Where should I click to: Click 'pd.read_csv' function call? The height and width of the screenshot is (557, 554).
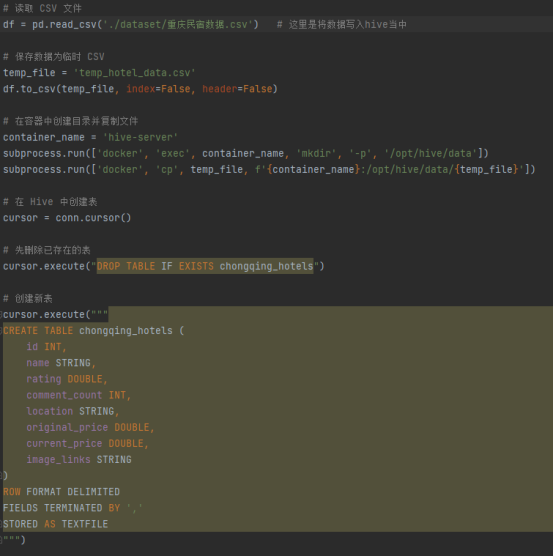(x=64, y=25)
